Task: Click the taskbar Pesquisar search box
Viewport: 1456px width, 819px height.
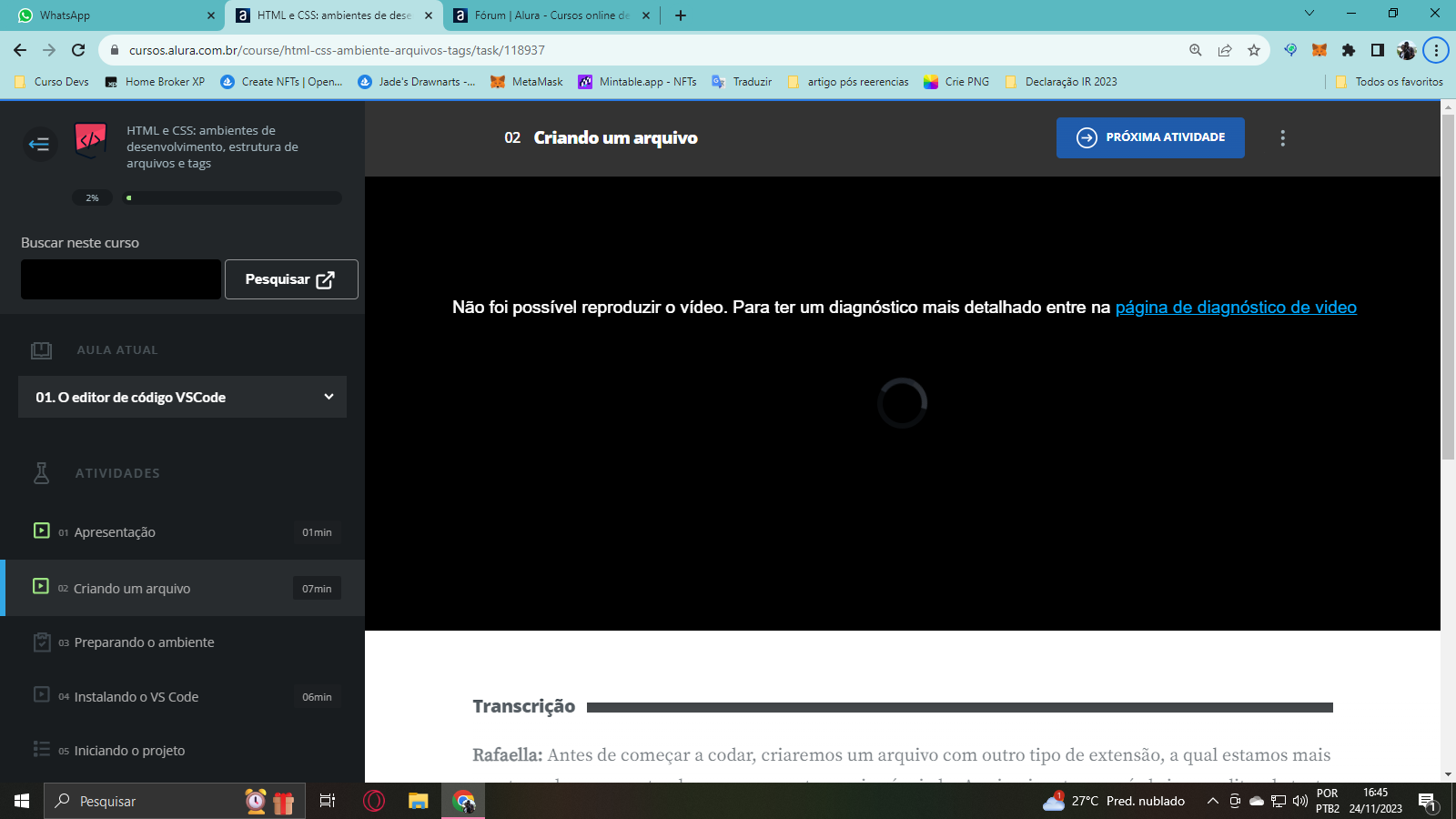Action: (175, 801)
